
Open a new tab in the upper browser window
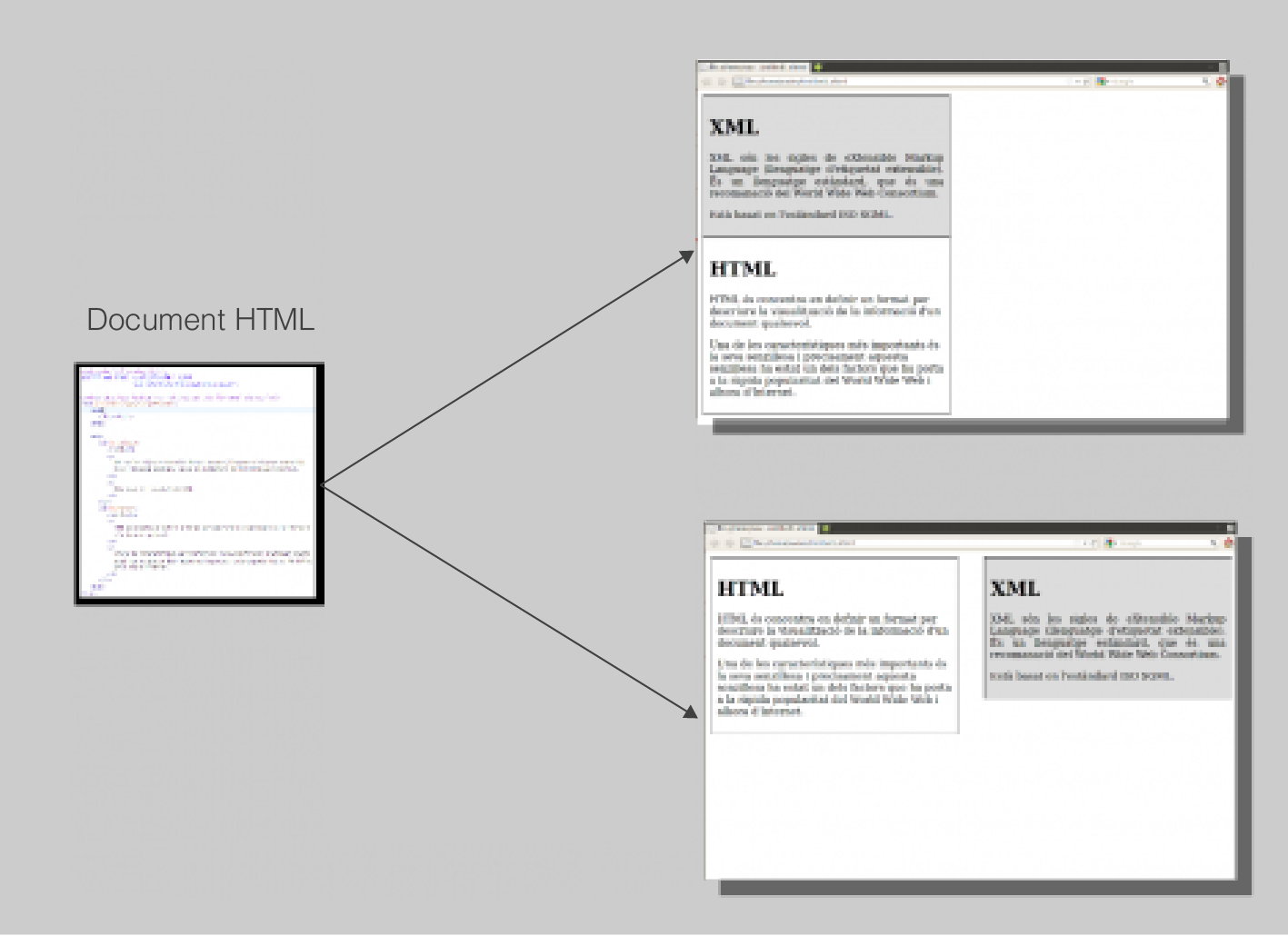coord(818,66)
